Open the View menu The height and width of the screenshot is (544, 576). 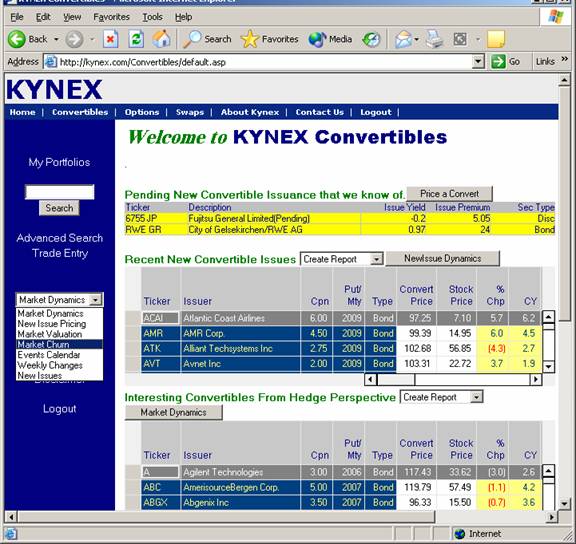pyautogui.click(x=72, y=17)
